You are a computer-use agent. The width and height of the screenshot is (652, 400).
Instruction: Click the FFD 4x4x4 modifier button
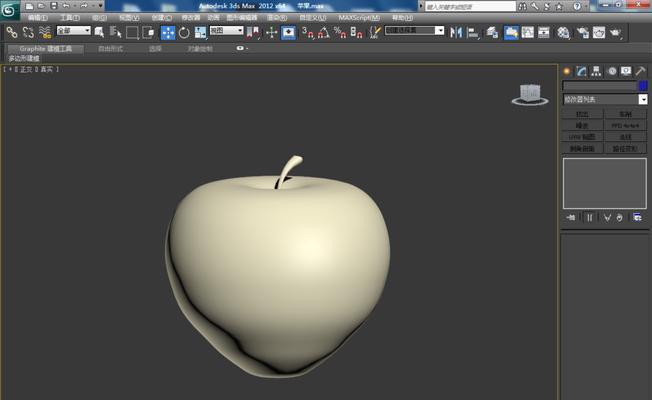tap(625, 125)
